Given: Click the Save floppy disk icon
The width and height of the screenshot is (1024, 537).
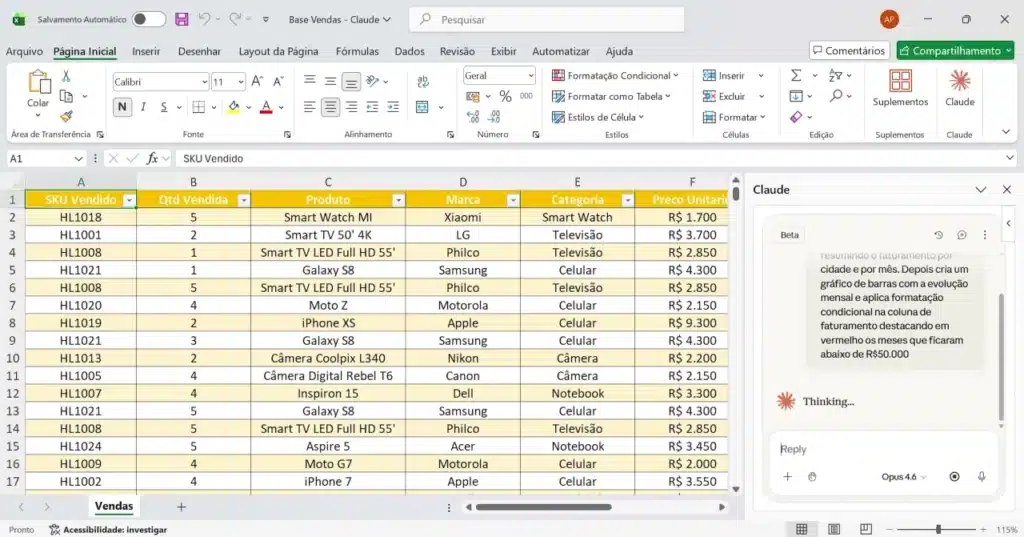Looking at the screenshot, I should click(182, 20).
